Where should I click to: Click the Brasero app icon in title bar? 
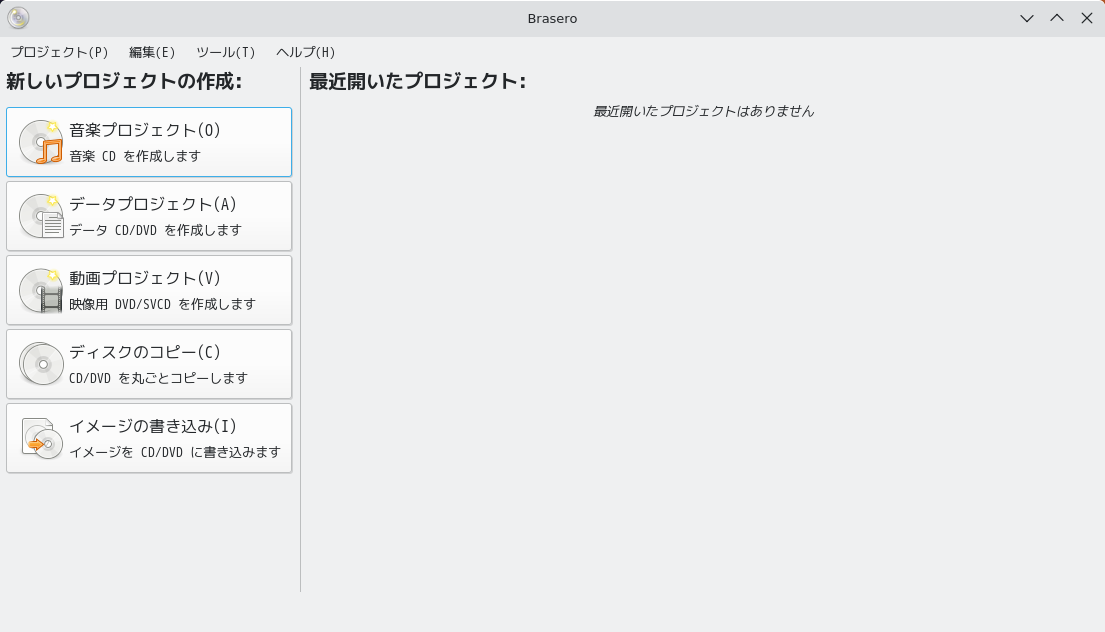coord(18,18)
